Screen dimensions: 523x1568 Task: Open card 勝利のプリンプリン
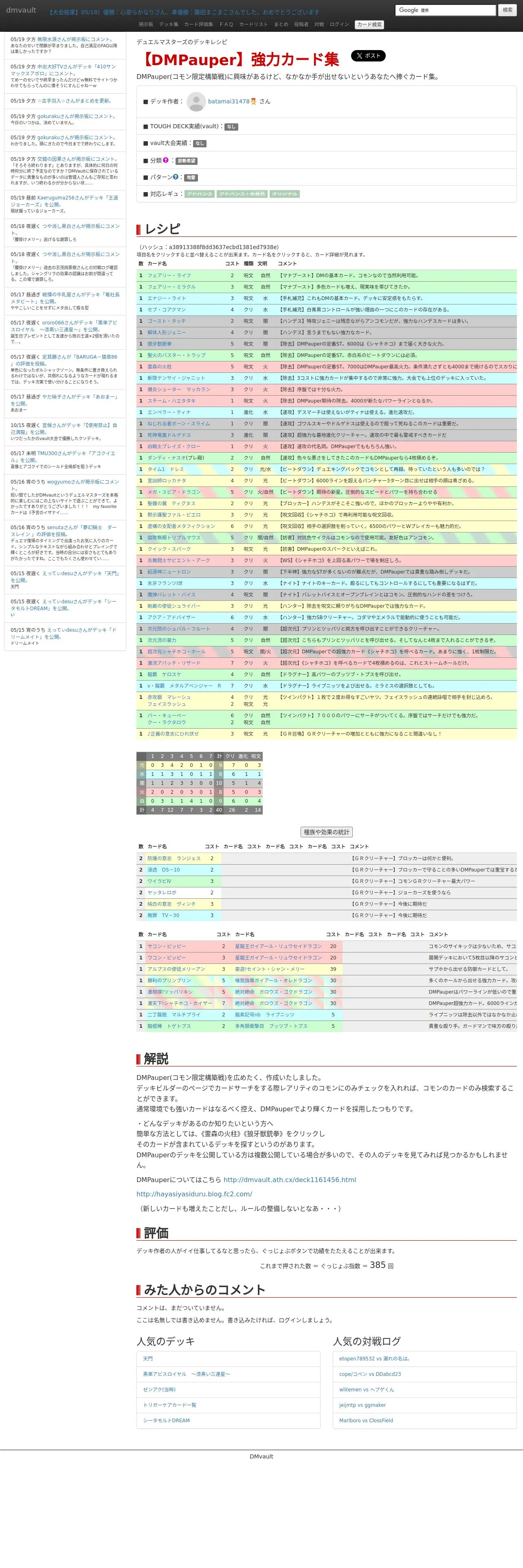point(169,981)
